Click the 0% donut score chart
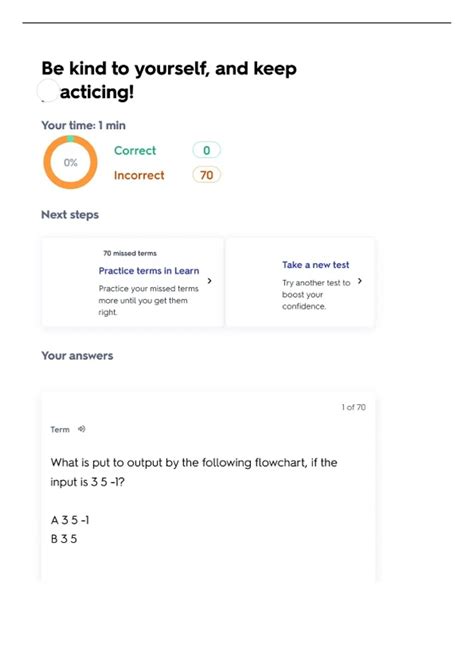This screenshot has height=671, width=474. (x=71, y=162)
